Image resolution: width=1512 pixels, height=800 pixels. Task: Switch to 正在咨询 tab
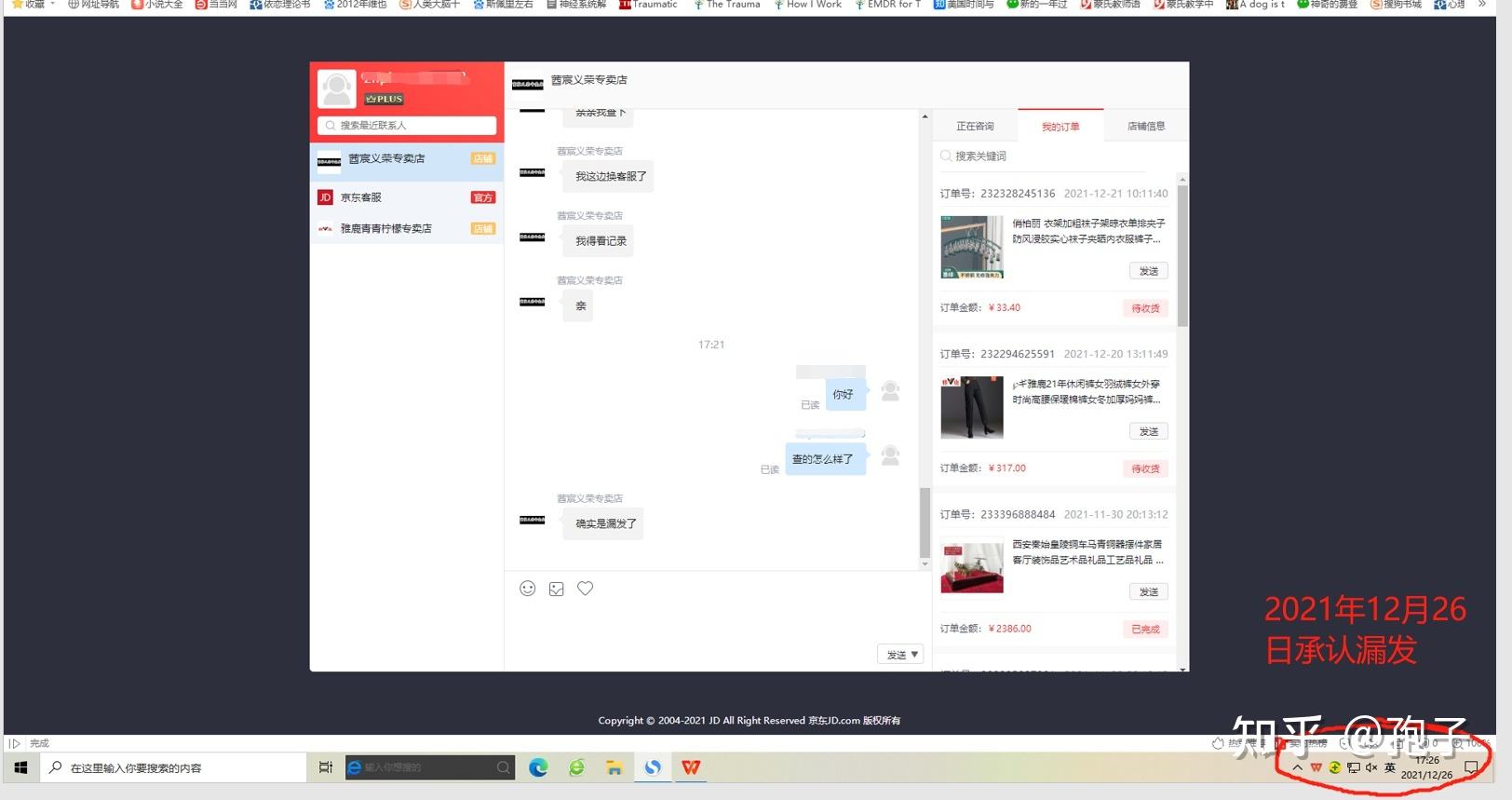pos(975,126)
